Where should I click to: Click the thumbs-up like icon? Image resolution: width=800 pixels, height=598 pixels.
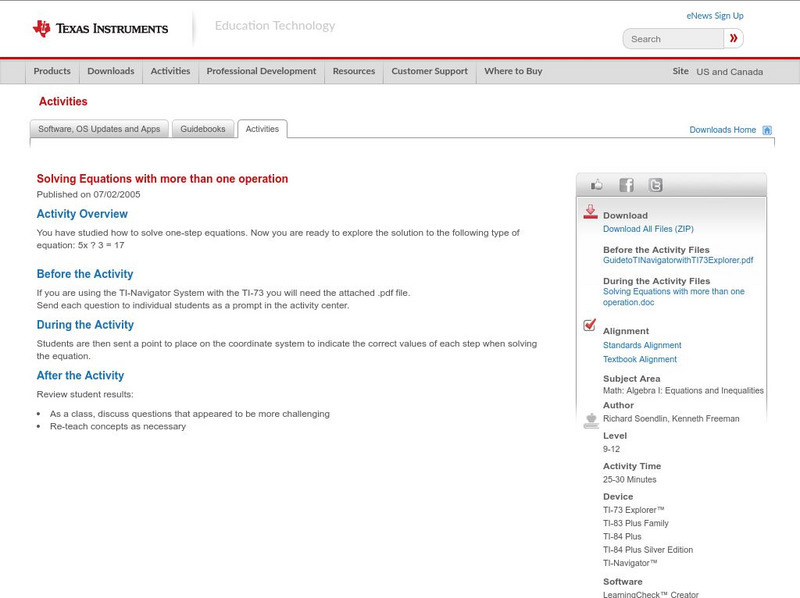596,185
